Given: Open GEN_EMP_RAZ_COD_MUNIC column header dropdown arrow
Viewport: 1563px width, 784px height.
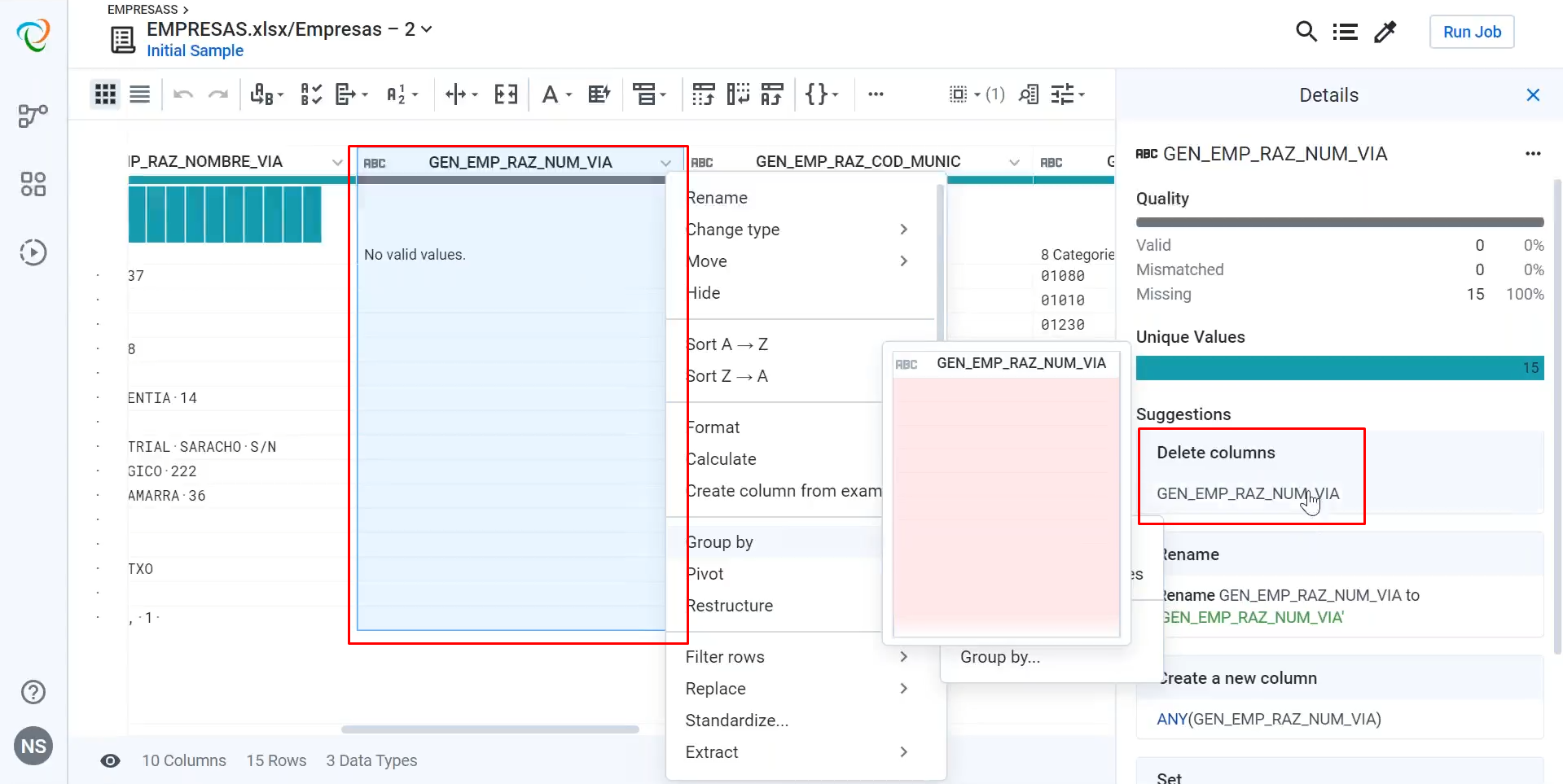Looking at the screenshot, I should 1014,162.
